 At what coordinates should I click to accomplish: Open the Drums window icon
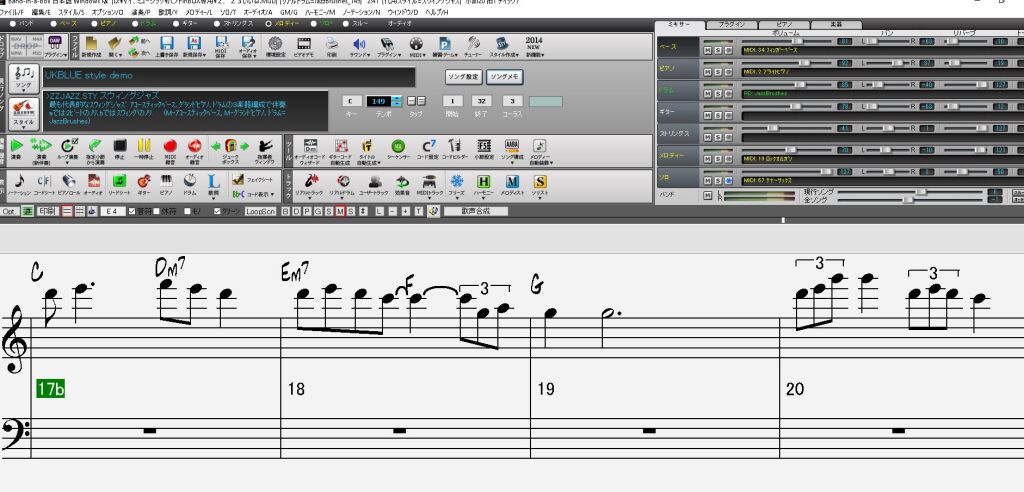click(190, 183)
